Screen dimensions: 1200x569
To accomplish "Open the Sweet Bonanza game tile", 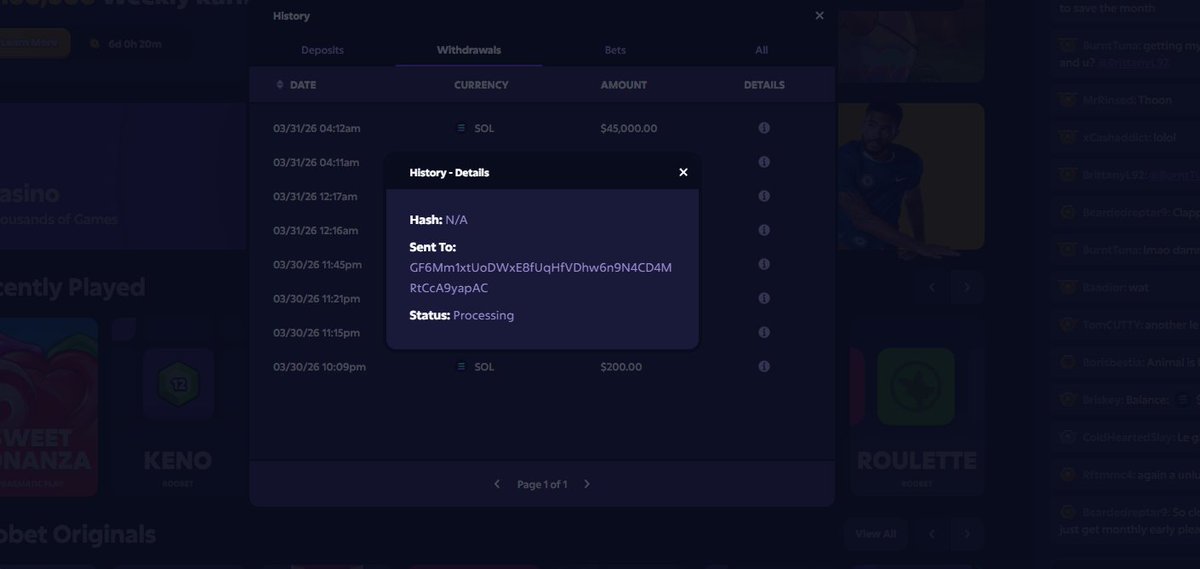I will coord(48,408).
